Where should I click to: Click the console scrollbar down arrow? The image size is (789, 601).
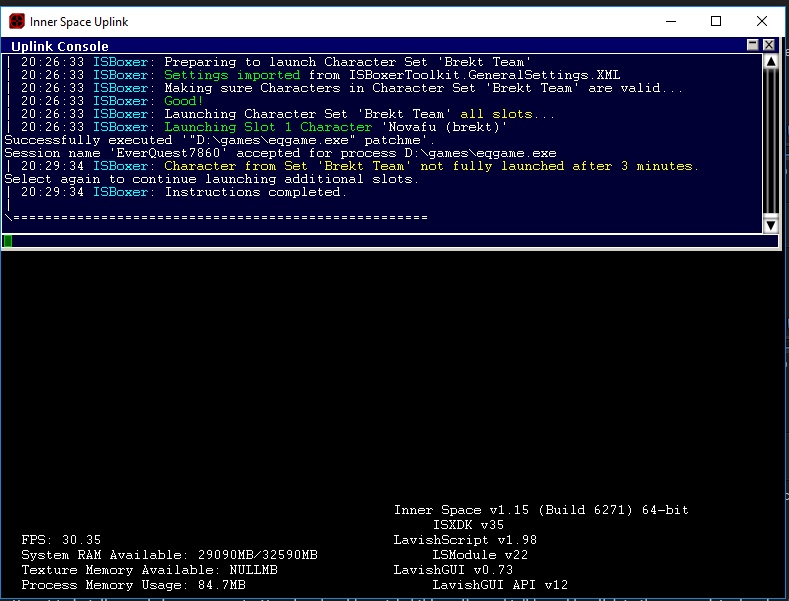(x=770, y=226)
